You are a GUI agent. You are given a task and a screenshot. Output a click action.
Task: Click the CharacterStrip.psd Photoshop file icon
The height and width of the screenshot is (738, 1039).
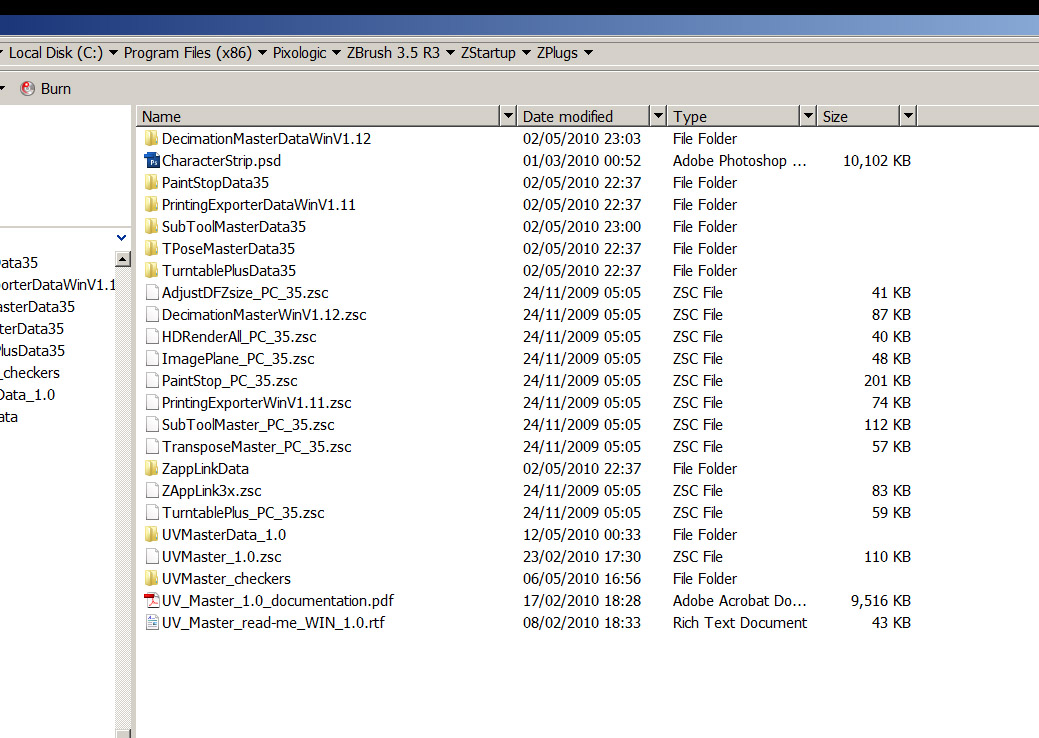[x=152, y=160]
